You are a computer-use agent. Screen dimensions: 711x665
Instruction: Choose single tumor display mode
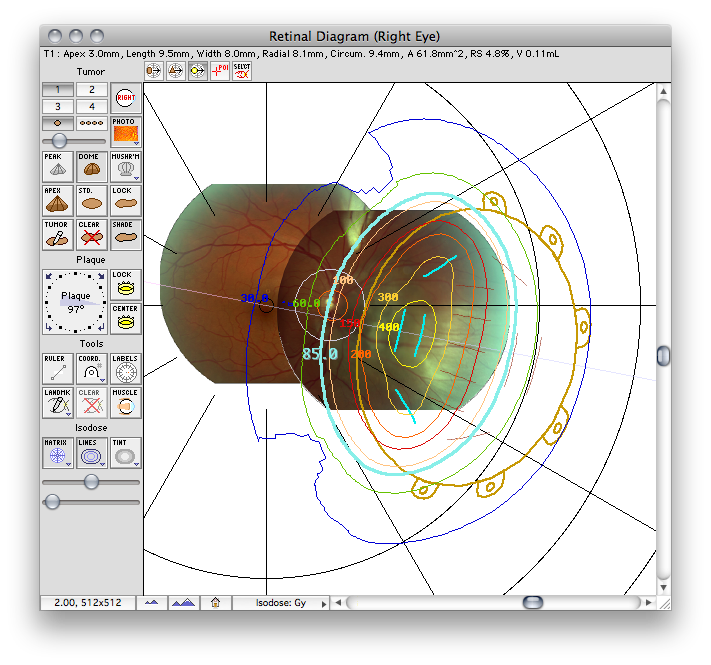pyautogui.click(x=58, y=123)
